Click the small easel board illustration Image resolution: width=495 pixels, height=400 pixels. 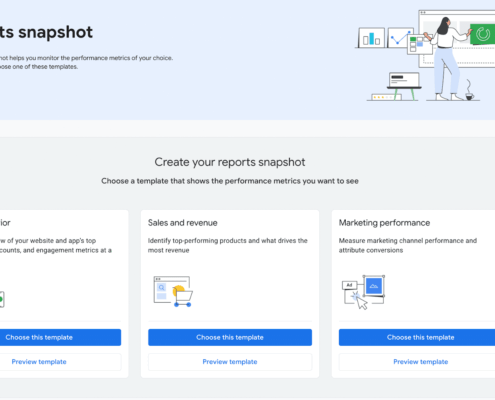[404, 86]
